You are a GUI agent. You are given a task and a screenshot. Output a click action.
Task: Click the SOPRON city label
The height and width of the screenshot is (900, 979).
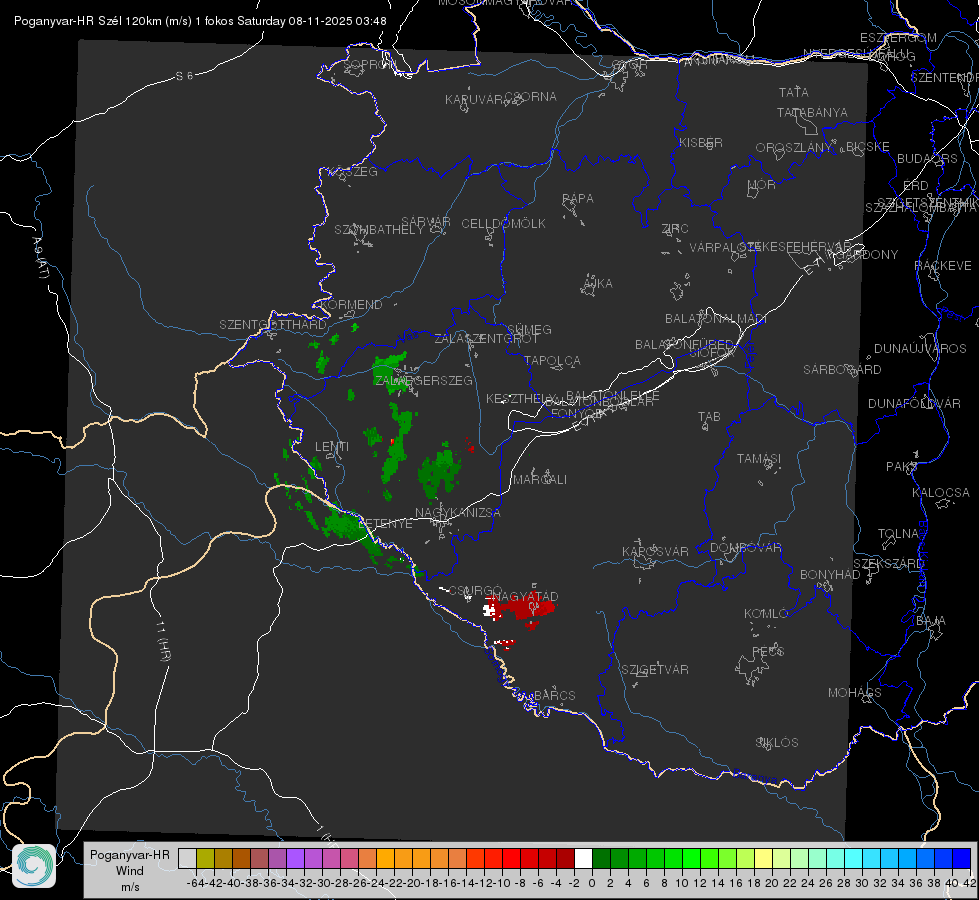click(370, 64)
